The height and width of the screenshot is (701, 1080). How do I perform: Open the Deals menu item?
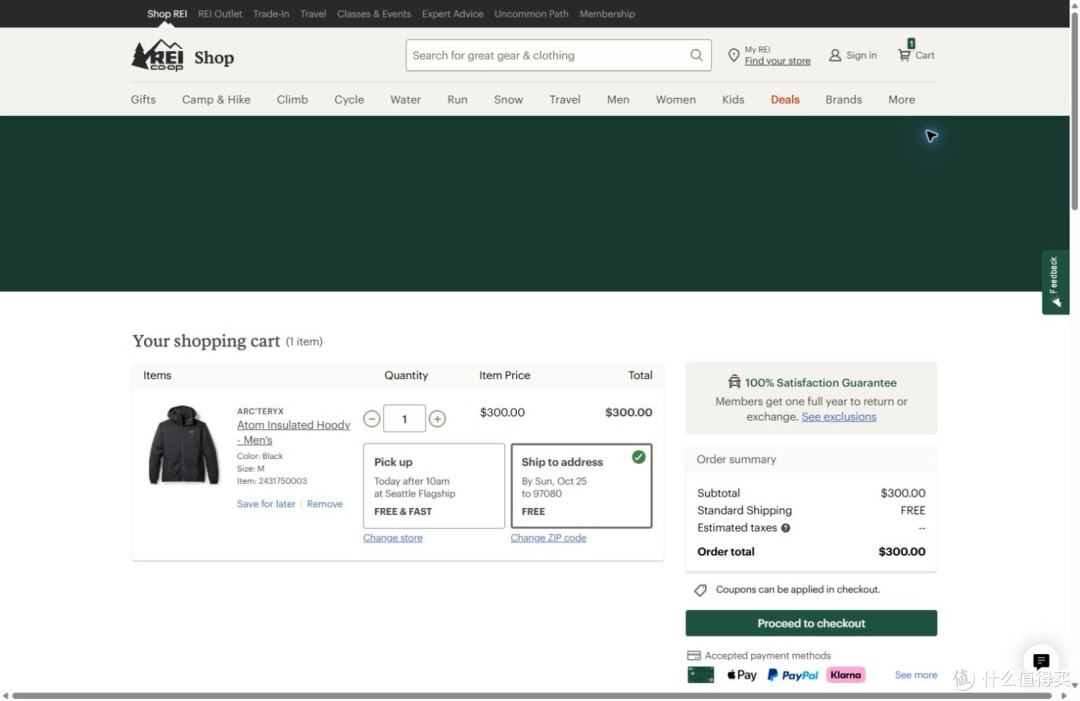(785, 100)
